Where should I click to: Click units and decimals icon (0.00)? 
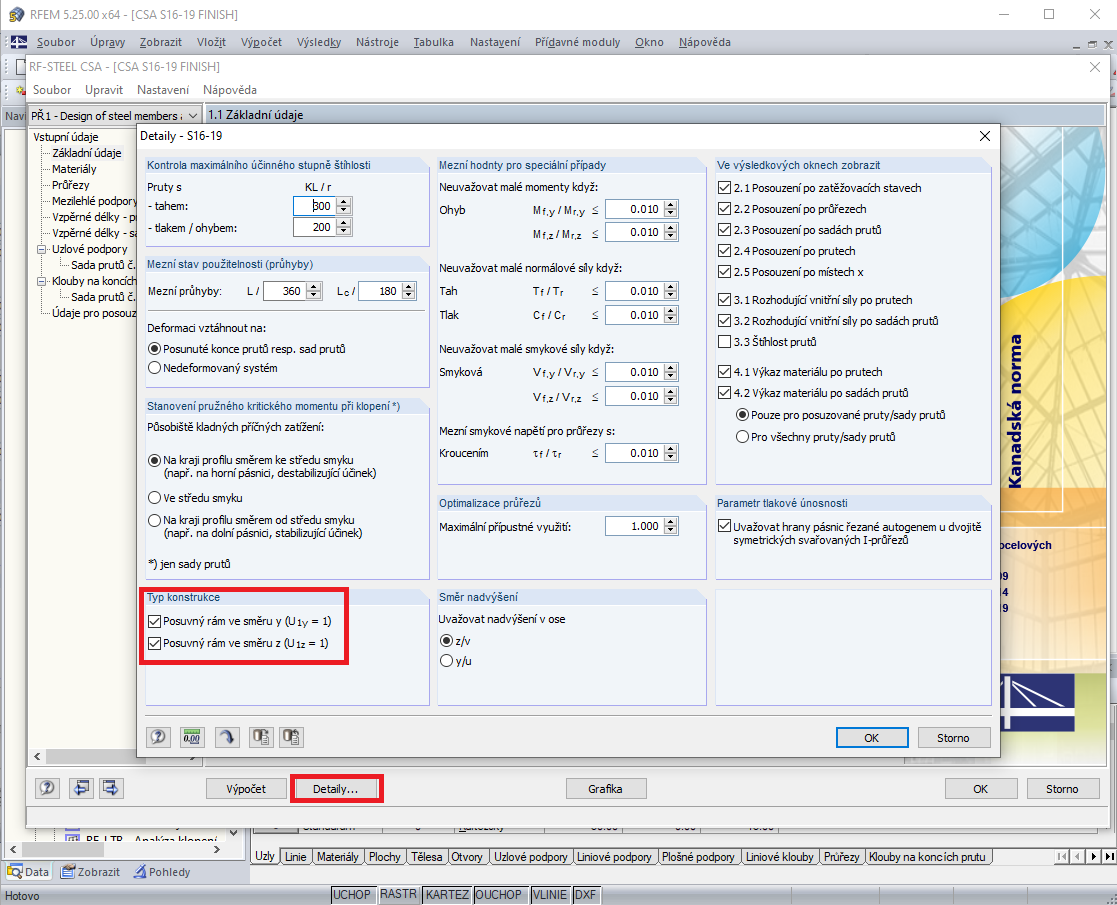tap(192, 737)
